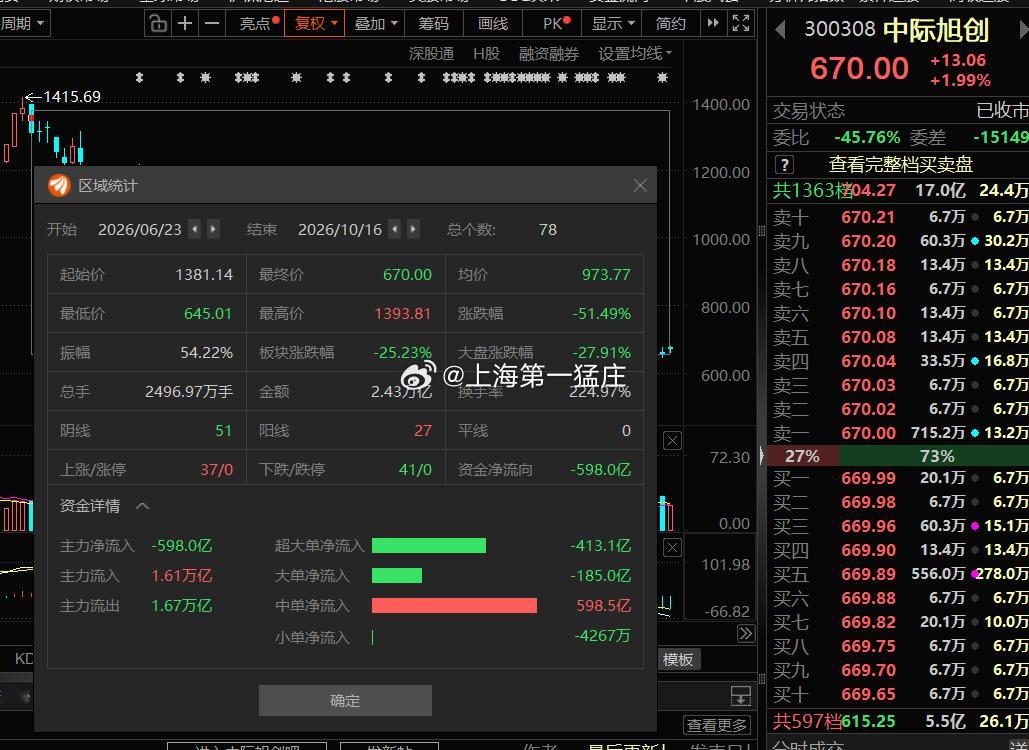Zoom out with the minus icon
The width and height of the screenshot is (1029, 750).
211,24
